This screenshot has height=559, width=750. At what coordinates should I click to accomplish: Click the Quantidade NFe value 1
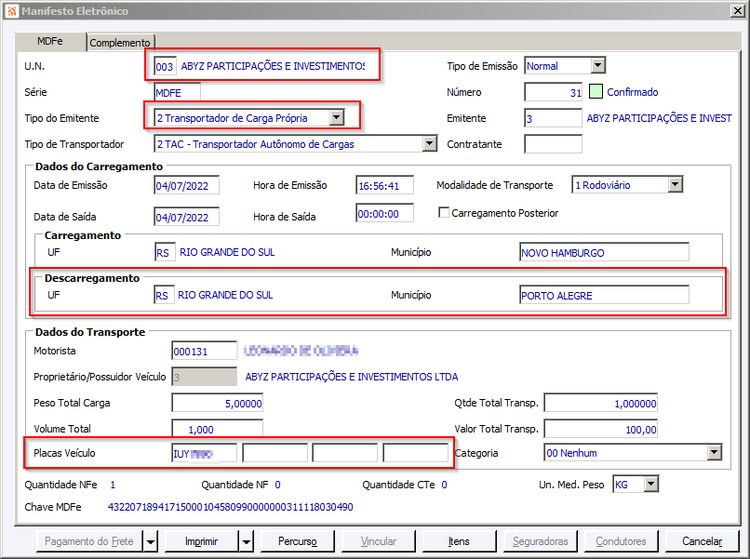pos(112,485)
